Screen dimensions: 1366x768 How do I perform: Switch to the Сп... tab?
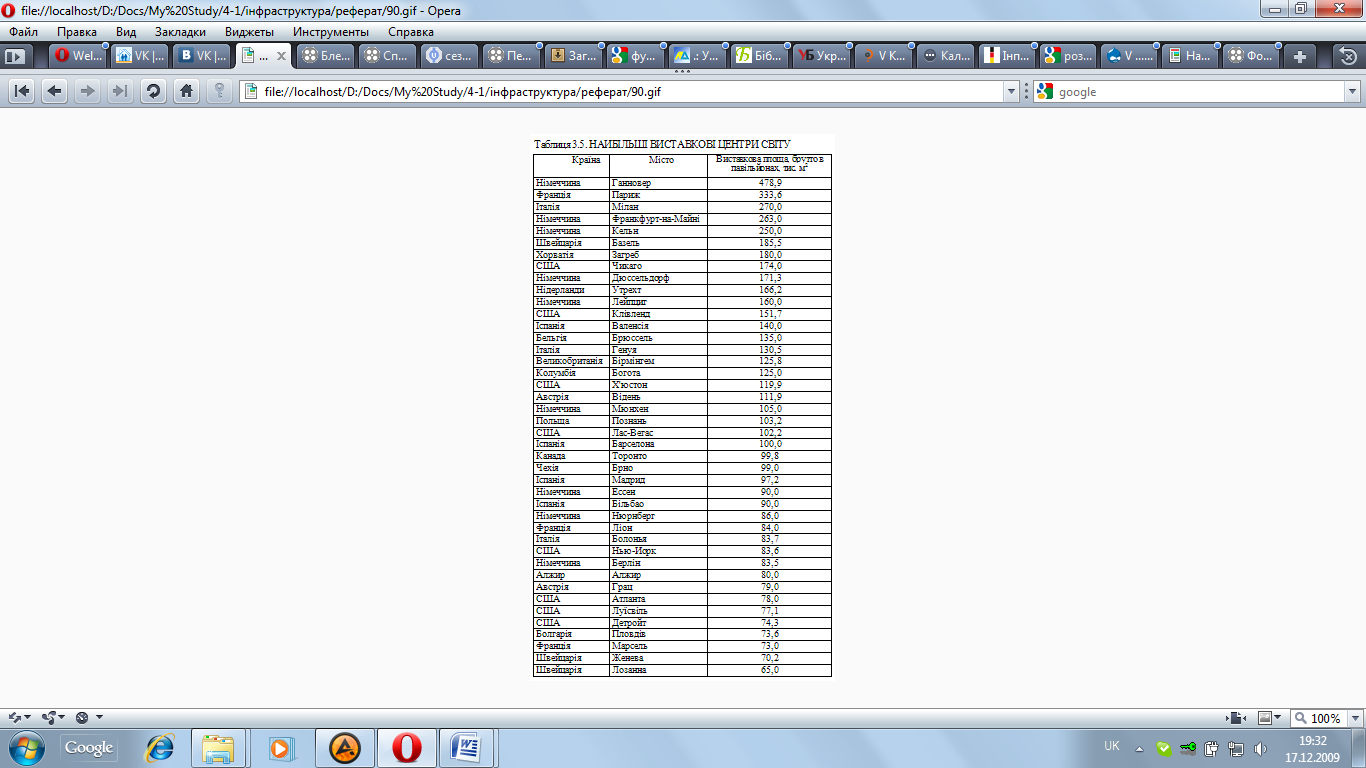click(388, 56)
